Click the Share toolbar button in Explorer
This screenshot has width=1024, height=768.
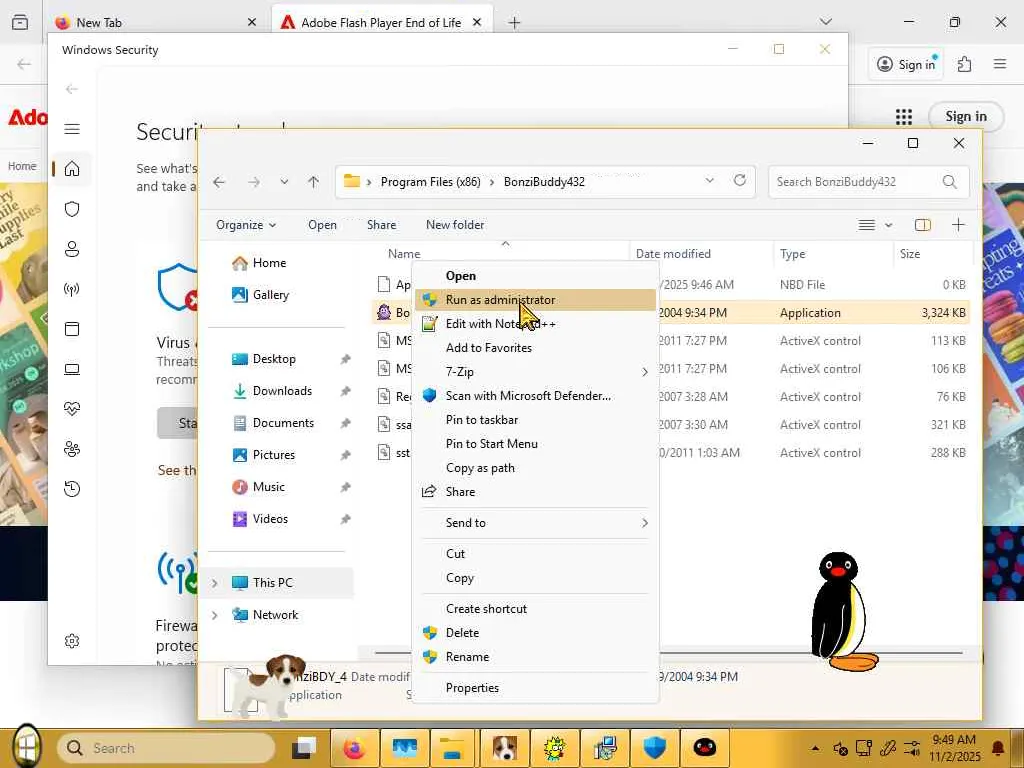click(381, 225)
